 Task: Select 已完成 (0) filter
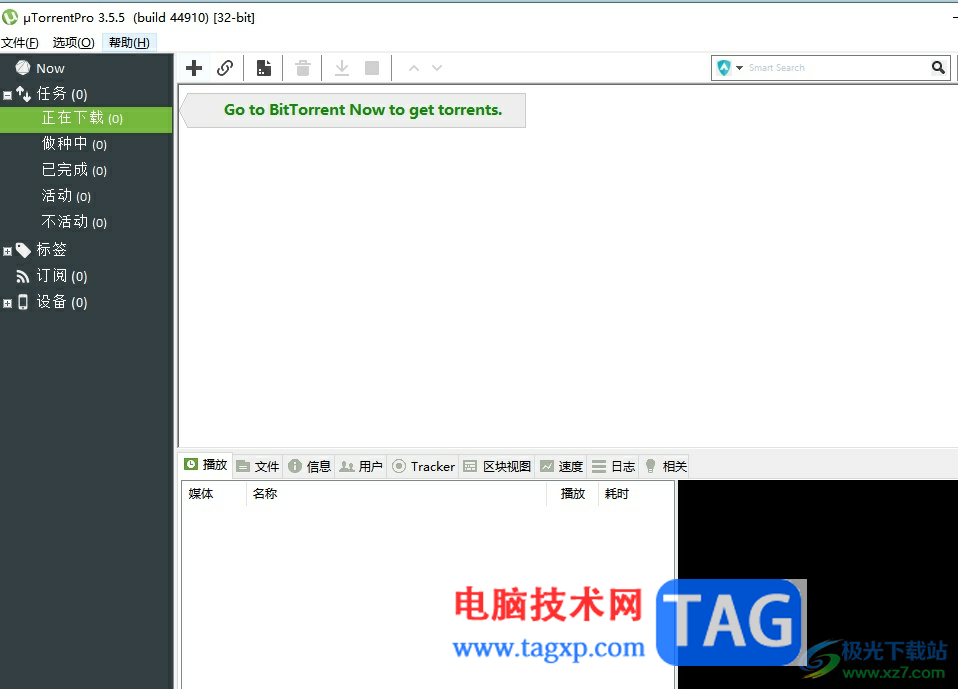[74, 170]
